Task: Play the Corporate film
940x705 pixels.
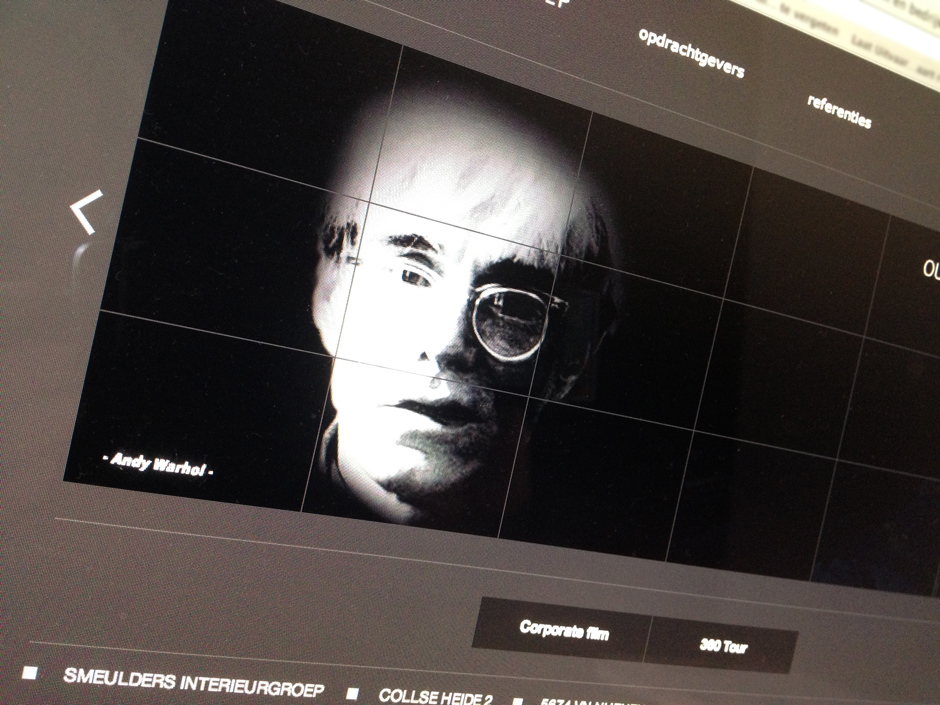Action: click(x=563, y=631)
